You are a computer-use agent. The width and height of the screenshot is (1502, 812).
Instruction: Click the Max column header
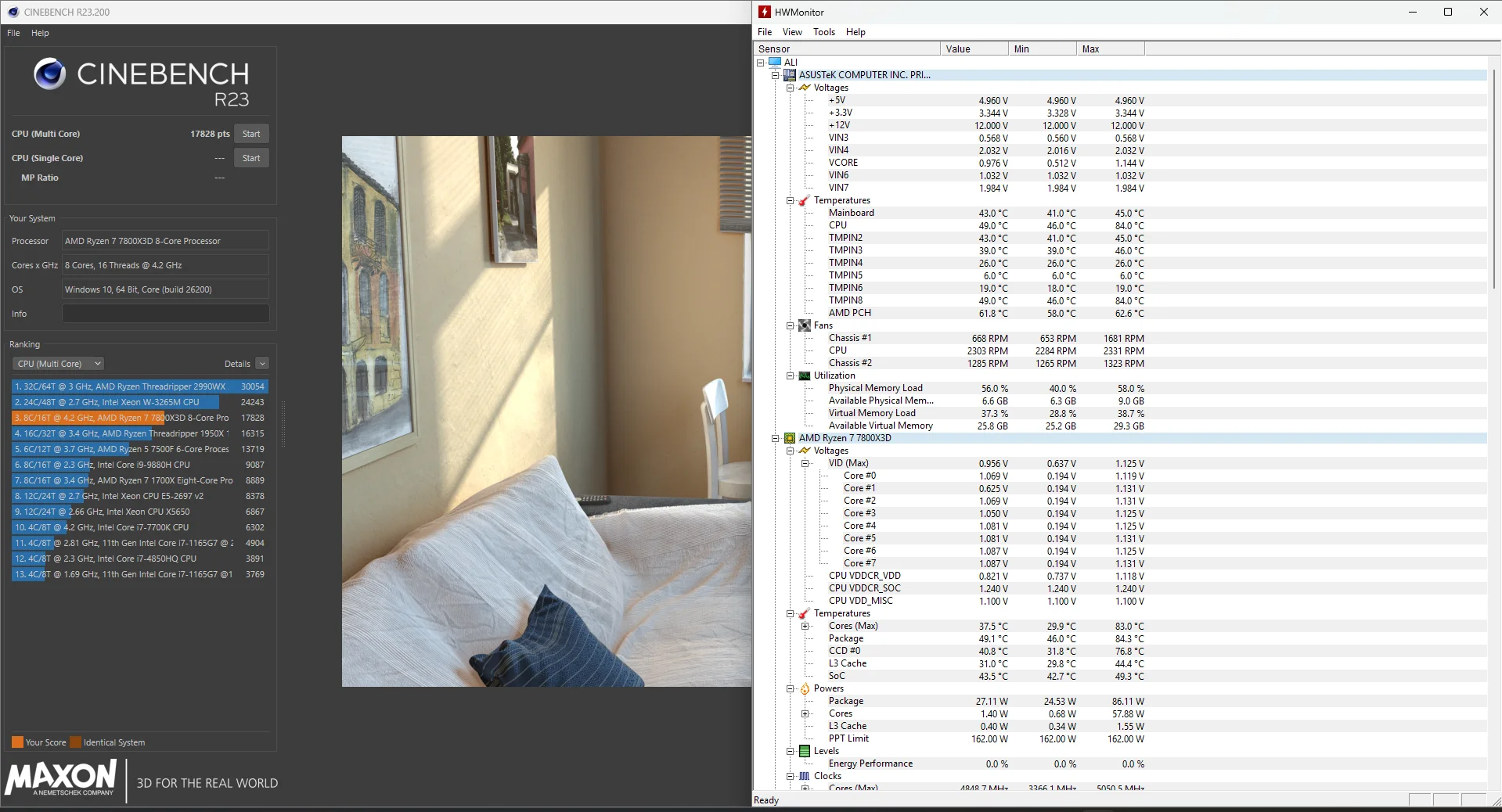pos(1111,49)
